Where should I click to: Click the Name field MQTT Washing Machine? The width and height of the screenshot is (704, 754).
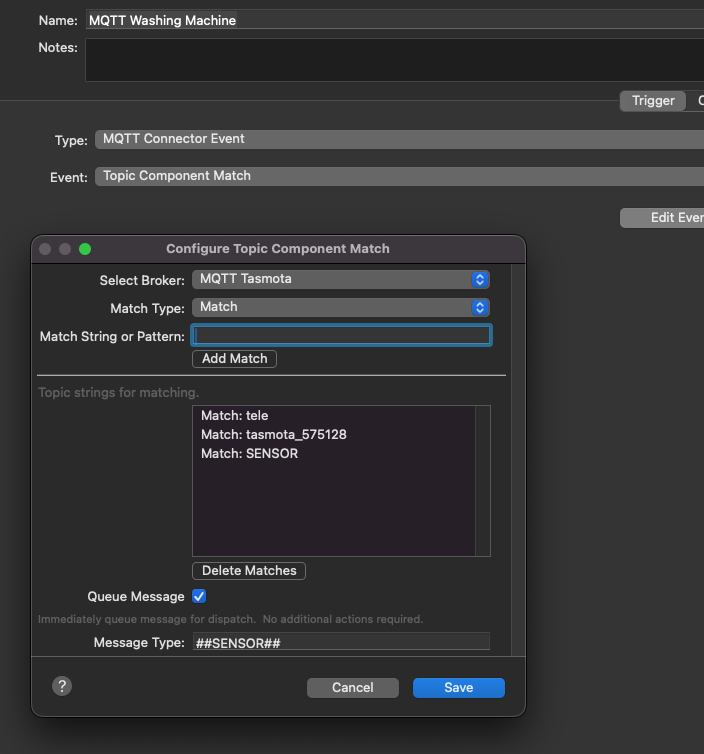pyautogui.click(x=395, y=20)
